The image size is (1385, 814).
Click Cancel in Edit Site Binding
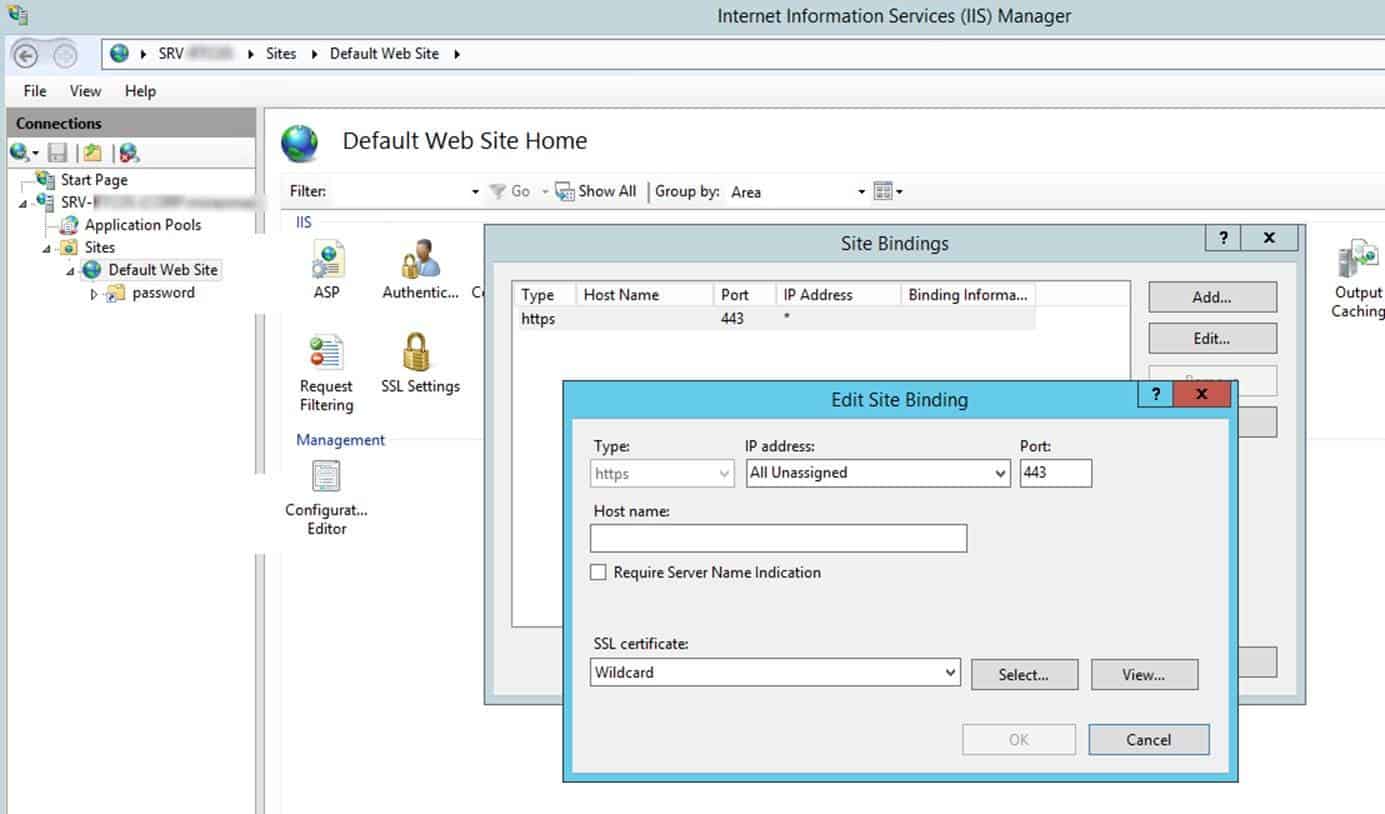[1148, 740]
